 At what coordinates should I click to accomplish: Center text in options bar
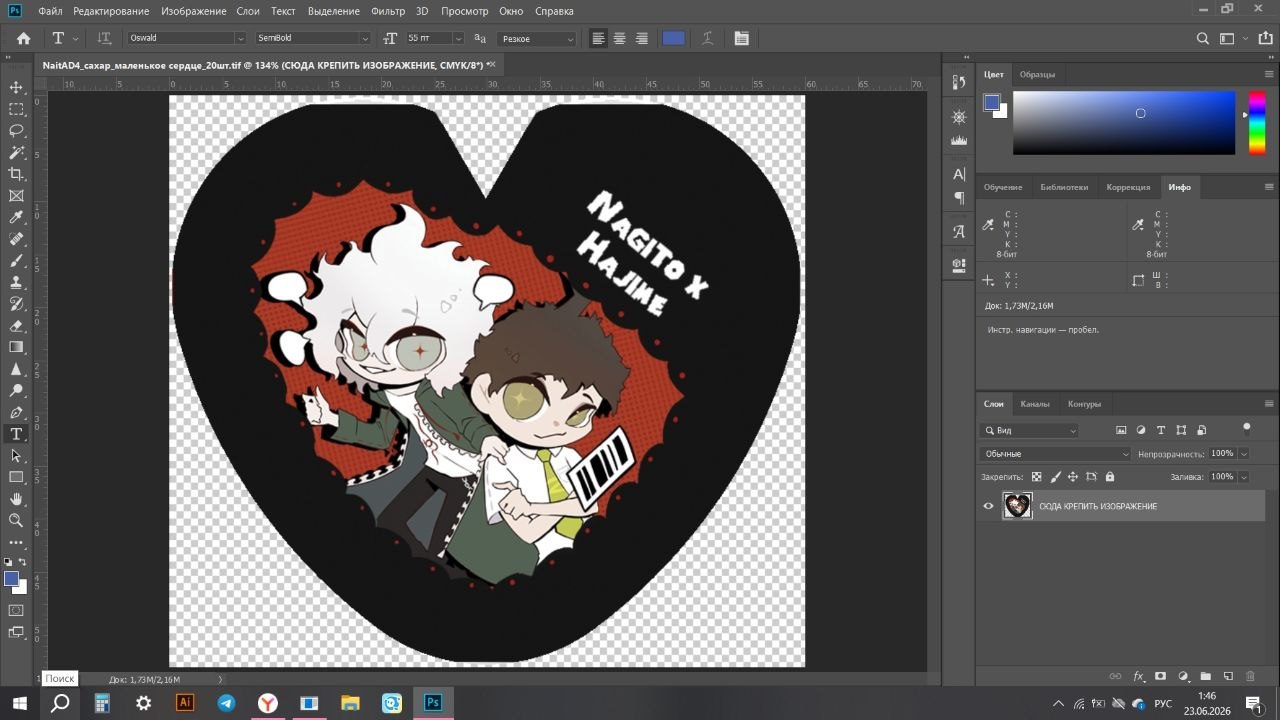pos(620,38)
